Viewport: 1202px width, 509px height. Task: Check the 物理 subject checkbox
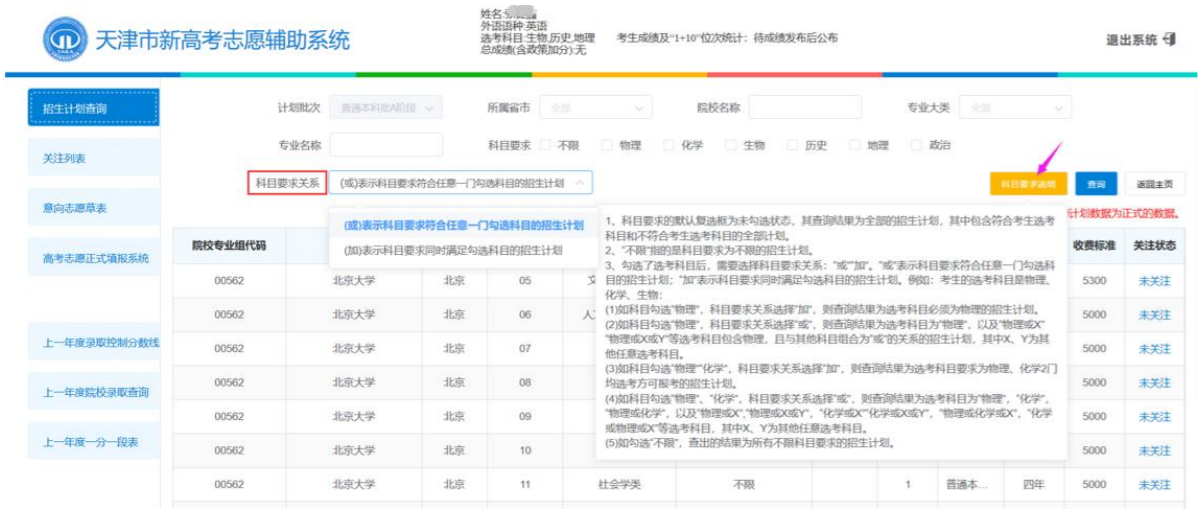(608, 145)
